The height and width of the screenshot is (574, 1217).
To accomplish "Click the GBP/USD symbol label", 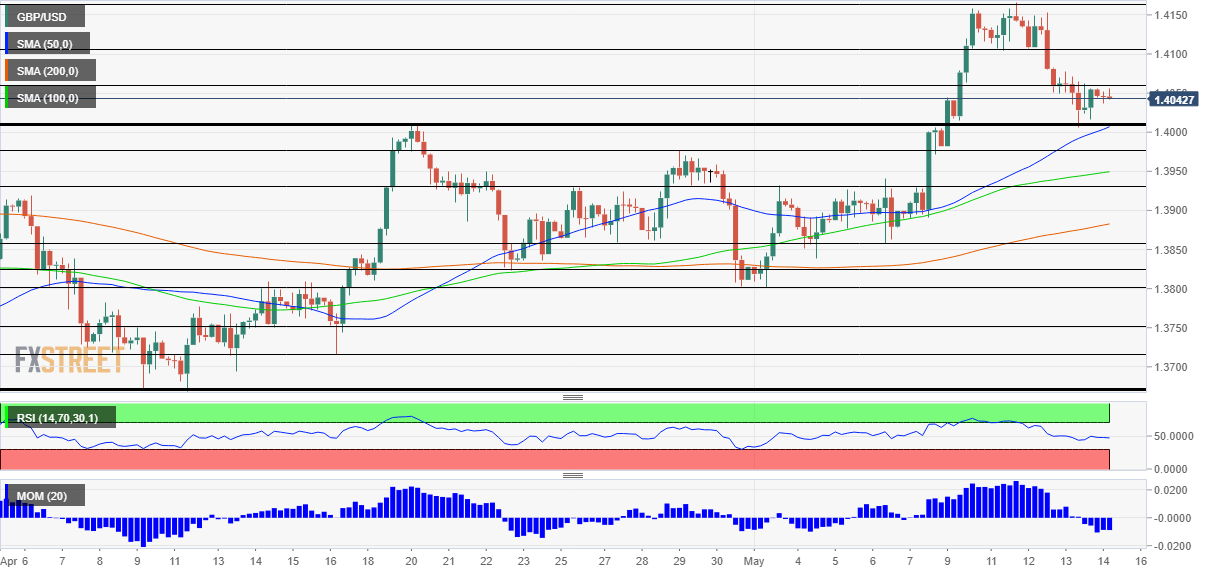I will tap(45, 16).
